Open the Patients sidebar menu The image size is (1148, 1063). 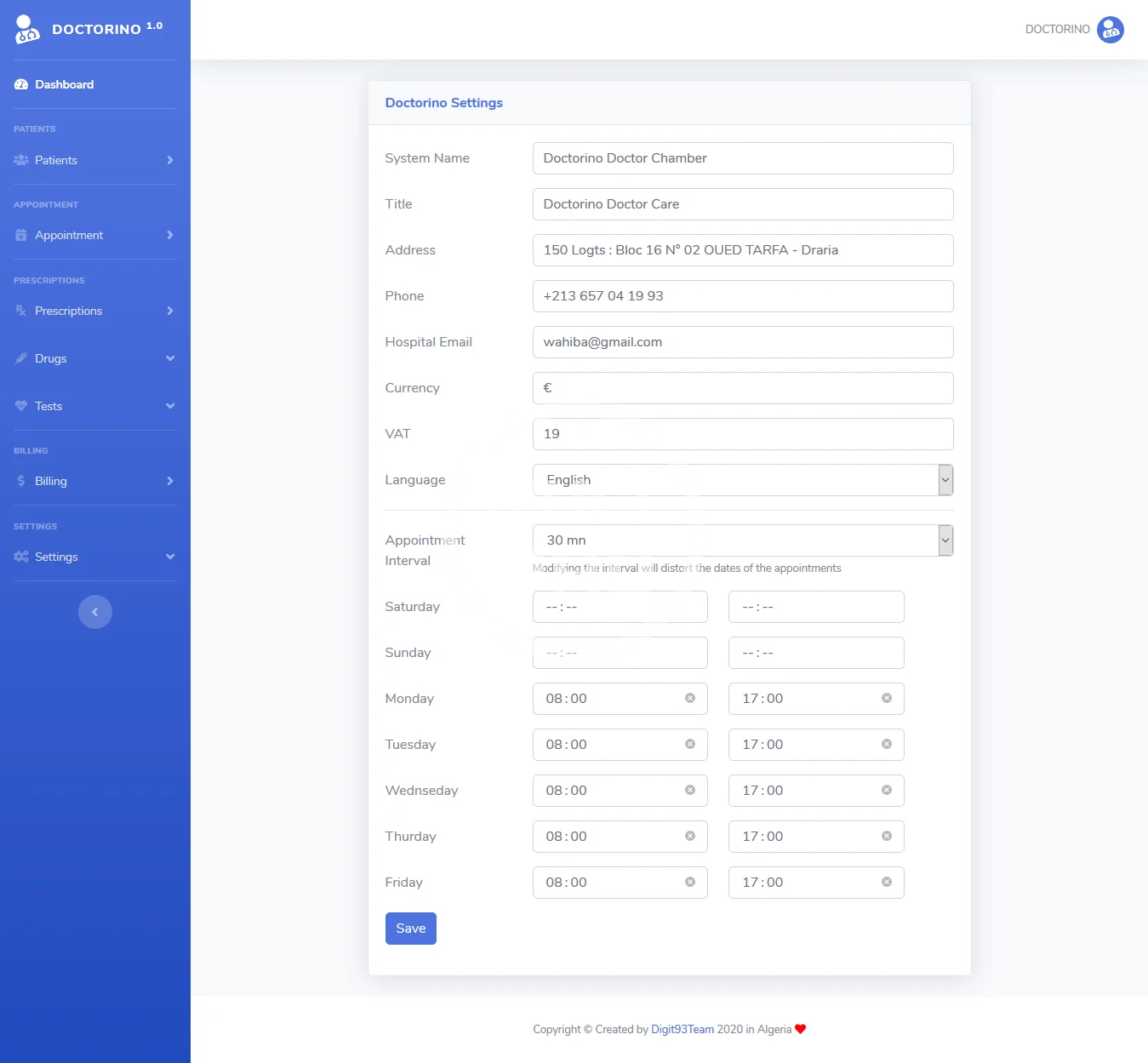coord(94,160)
